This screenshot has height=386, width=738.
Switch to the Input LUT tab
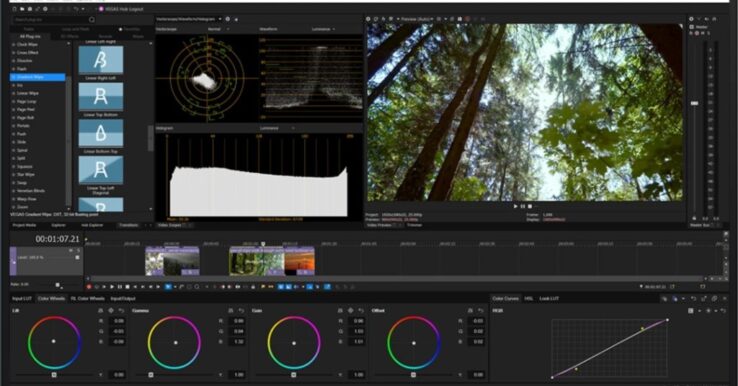pyautogui.click(x=22, y=298)
